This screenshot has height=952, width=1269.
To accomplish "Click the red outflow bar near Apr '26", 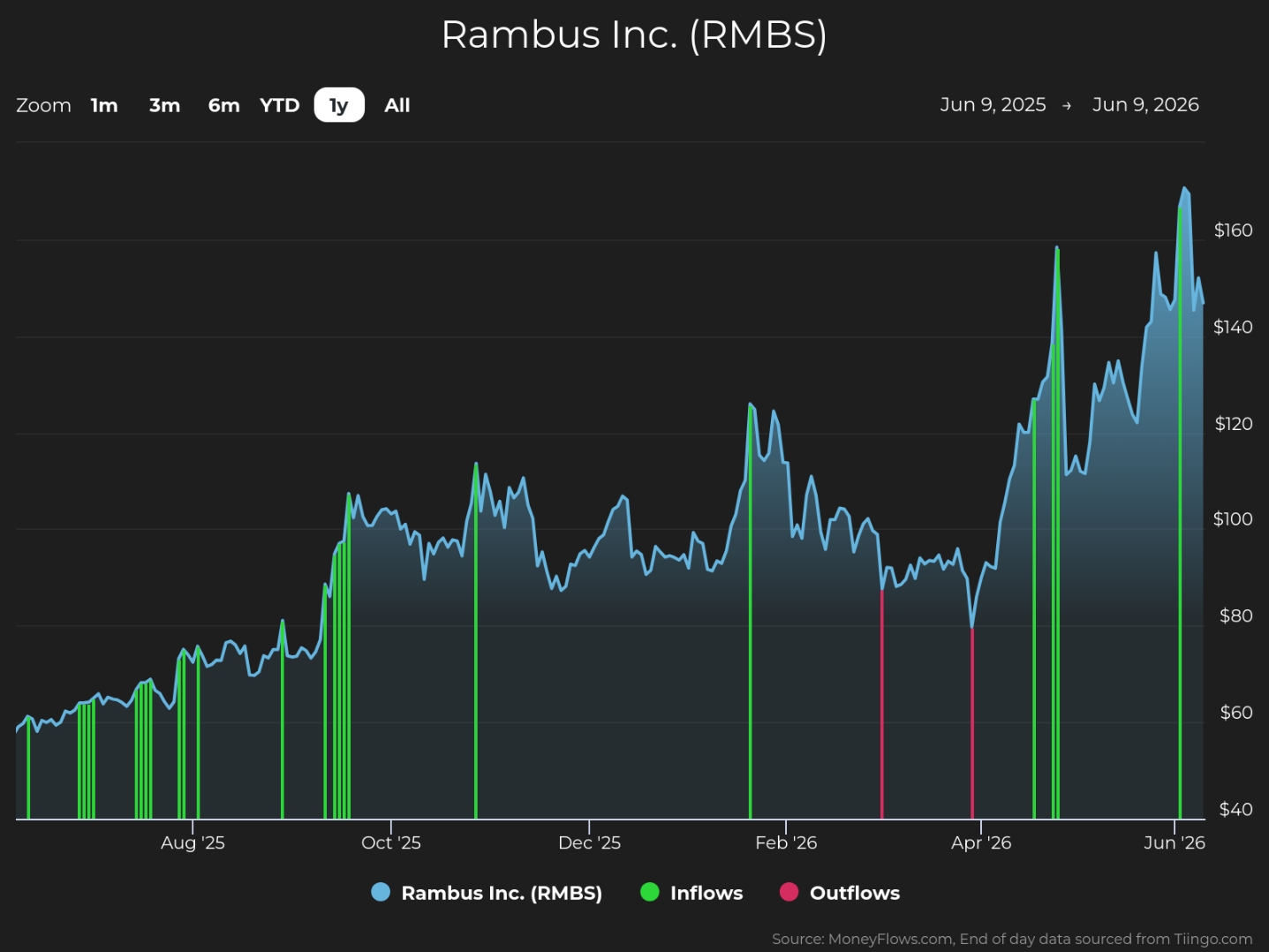I will [972, 723].
